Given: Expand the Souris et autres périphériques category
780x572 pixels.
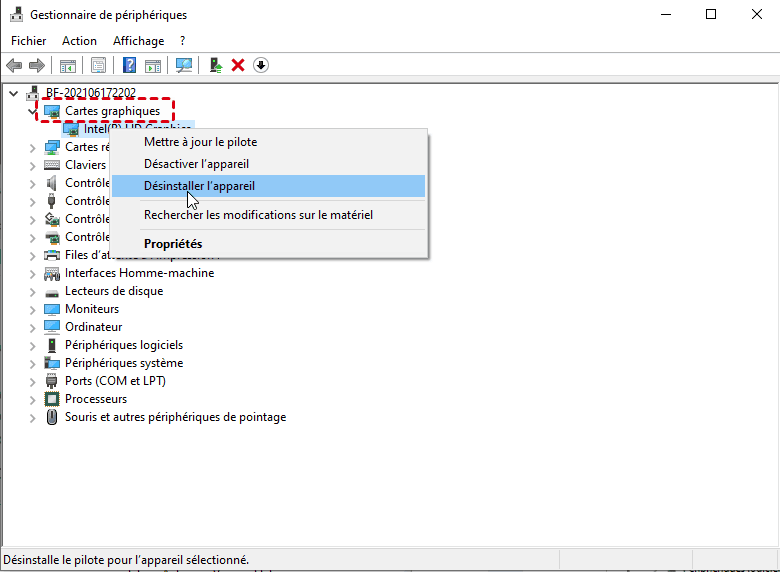Looking at the screenshot, I should [32, 418].
